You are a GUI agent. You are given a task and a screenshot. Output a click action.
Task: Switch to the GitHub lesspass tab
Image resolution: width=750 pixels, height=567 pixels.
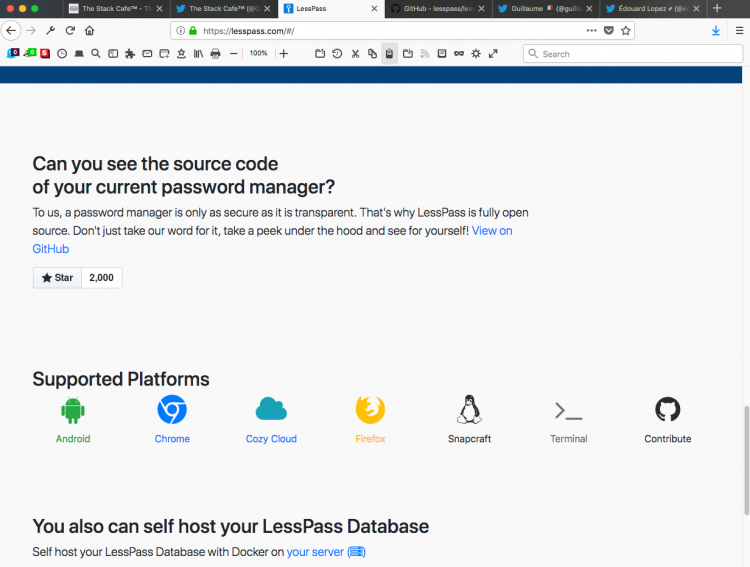pos(438,9)
